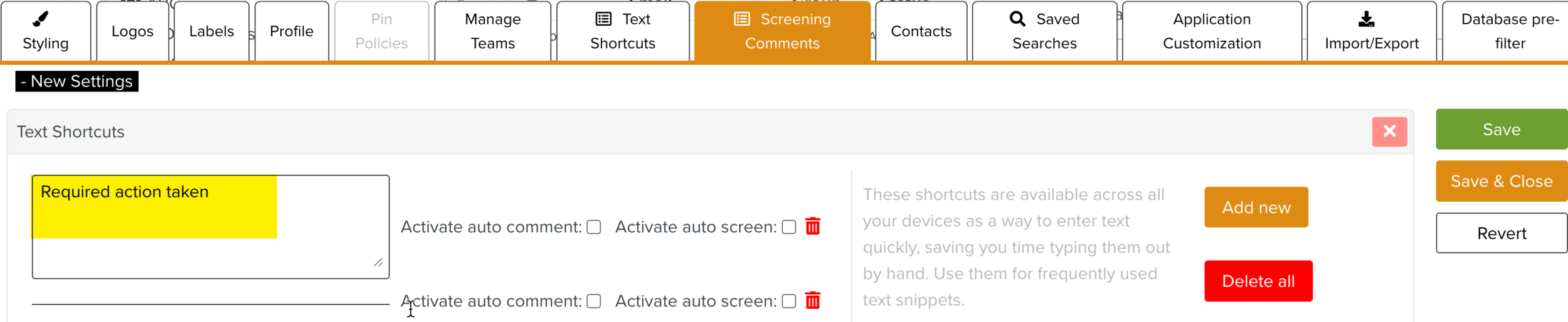This screenshot has height=322, width=1568.
Task: Open the Manage Teams tab
Action: [492, 31]
